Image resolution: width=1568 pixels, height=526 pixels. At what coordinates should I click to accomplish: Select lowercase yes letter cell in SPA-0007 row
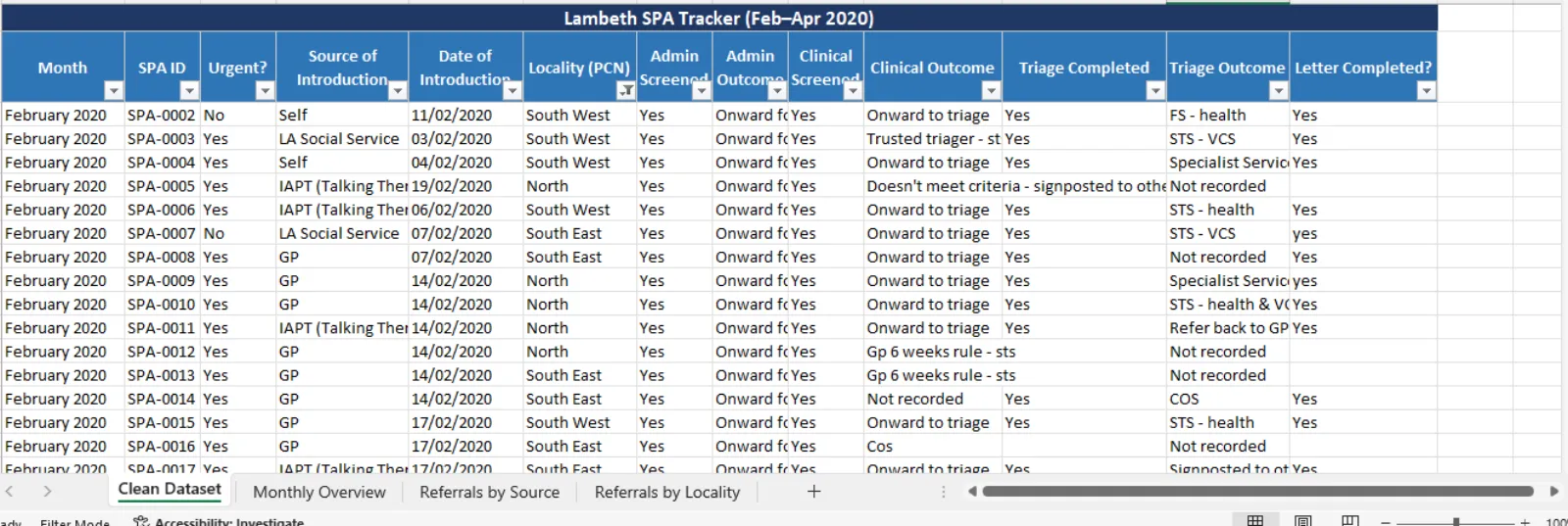[1363, 233]
